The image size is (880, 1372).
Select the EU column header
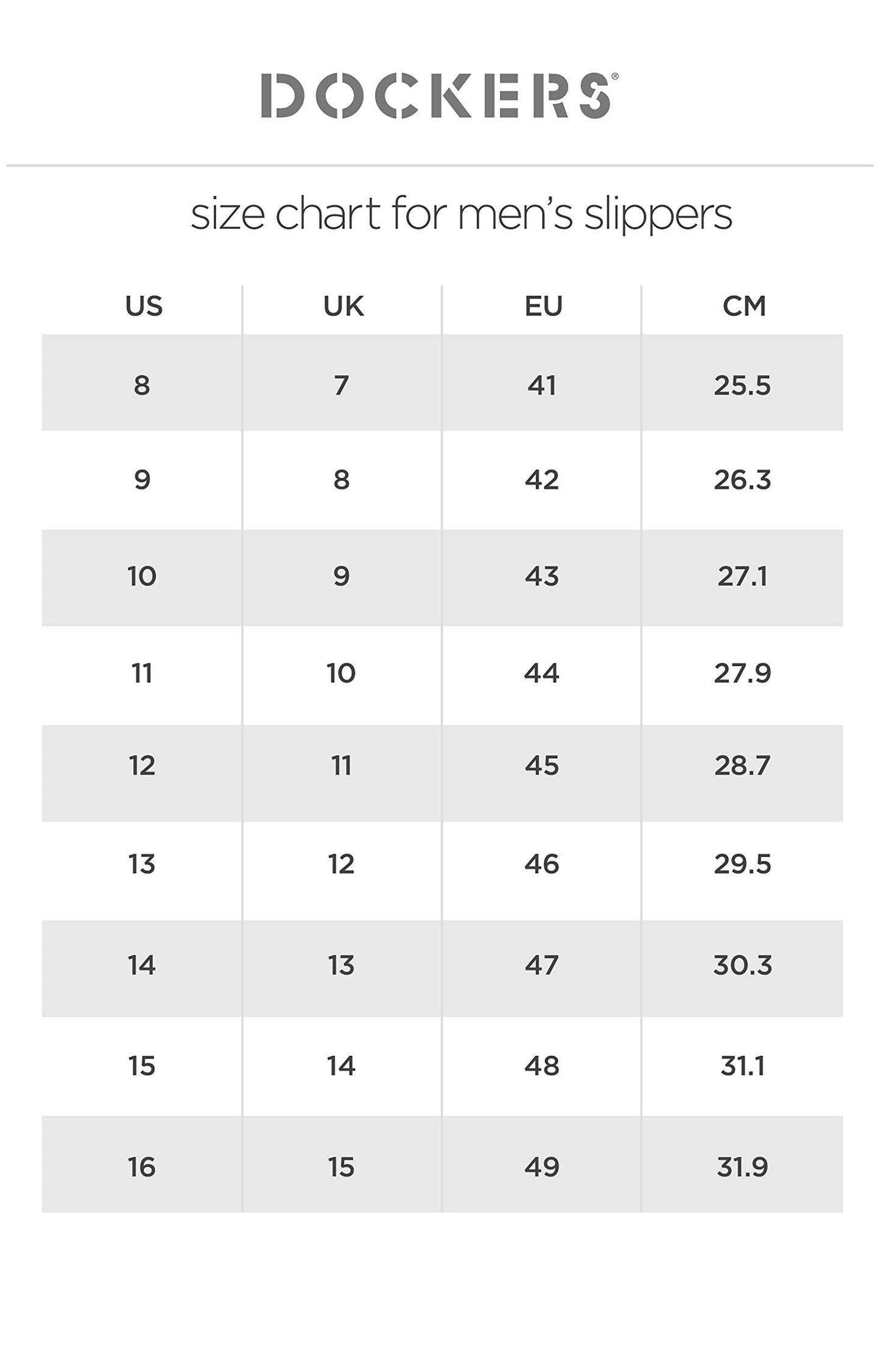(x=543, y=306)
